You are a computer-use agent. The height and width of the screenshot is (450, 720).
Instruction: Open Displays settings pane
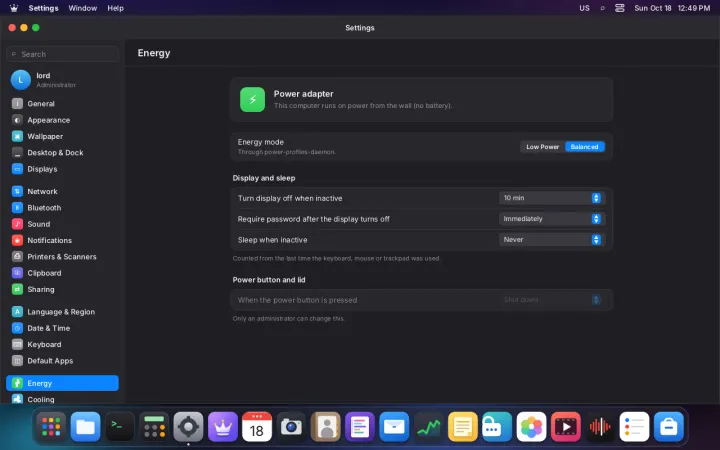62,169
